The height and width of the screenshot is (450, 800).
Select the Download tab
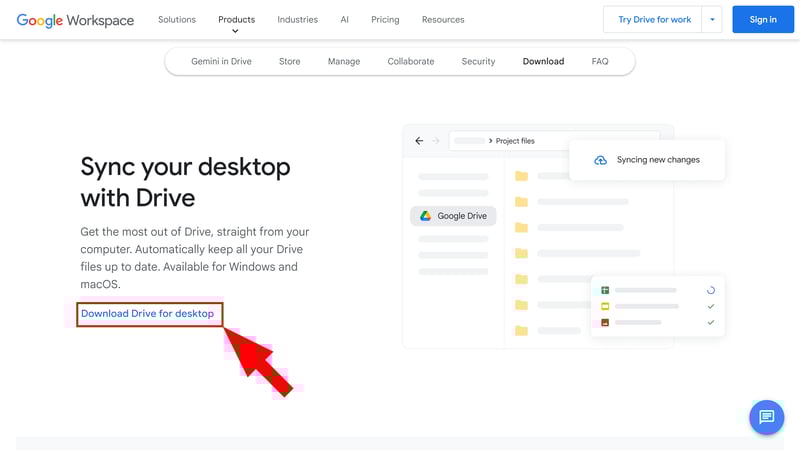[543, 61]
